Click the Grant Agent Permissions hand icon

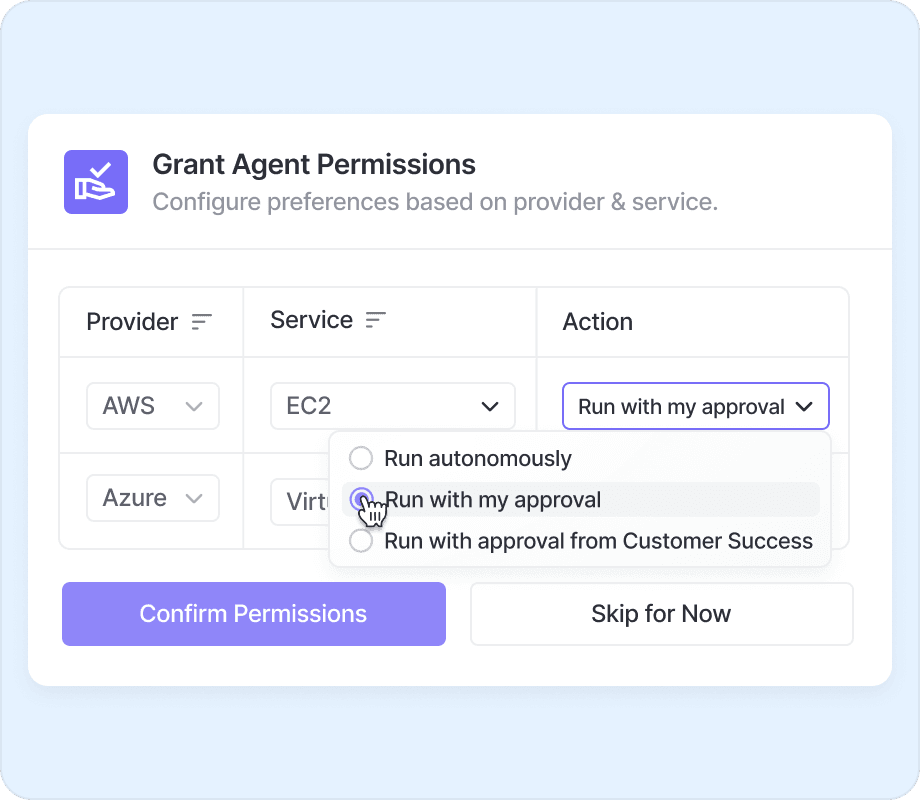[x=96, y=182]
